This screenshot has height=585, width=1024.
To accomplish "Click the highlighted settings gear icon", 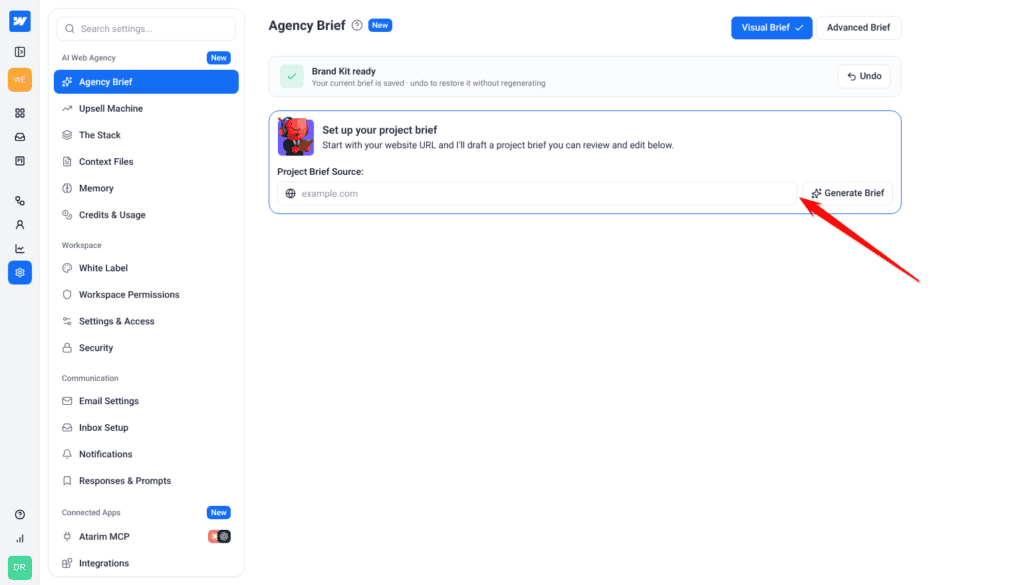I will pos(20,272).
